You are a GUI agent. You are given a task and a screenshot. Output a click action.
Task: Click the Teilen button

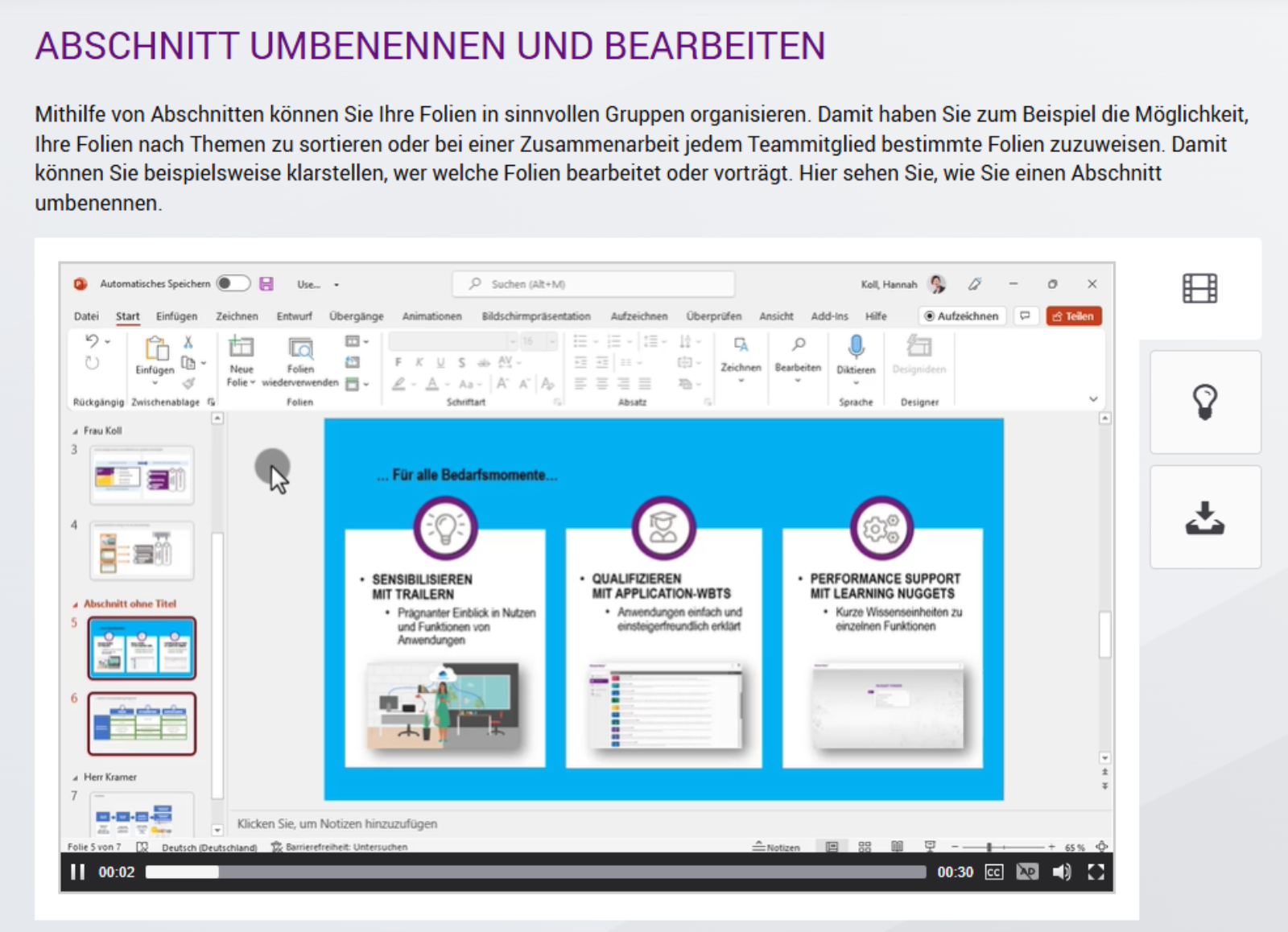pos(1073,316)
